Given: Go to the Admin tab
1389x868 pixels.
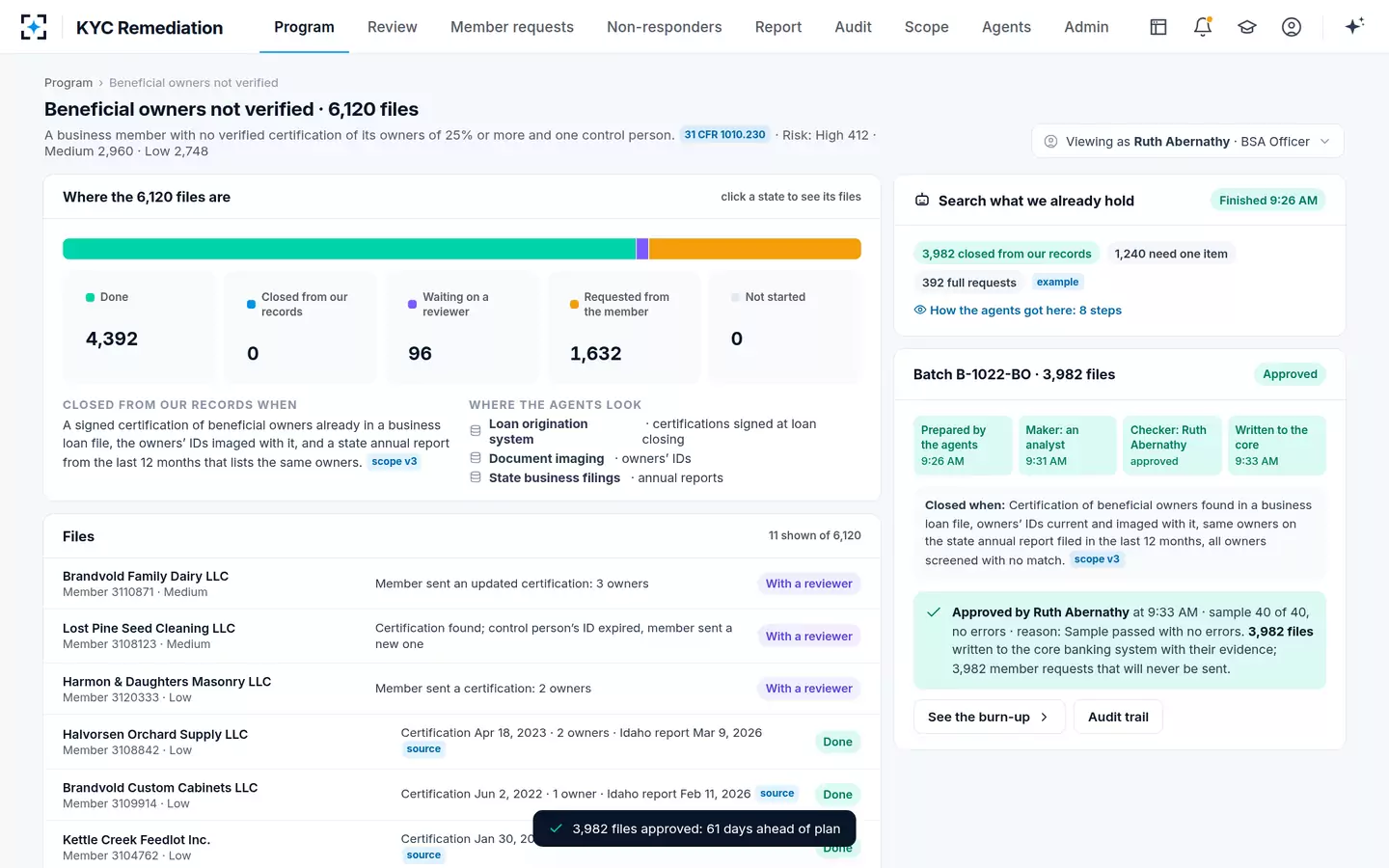Looking at the screenshot, I should (x=1086, y=27).
